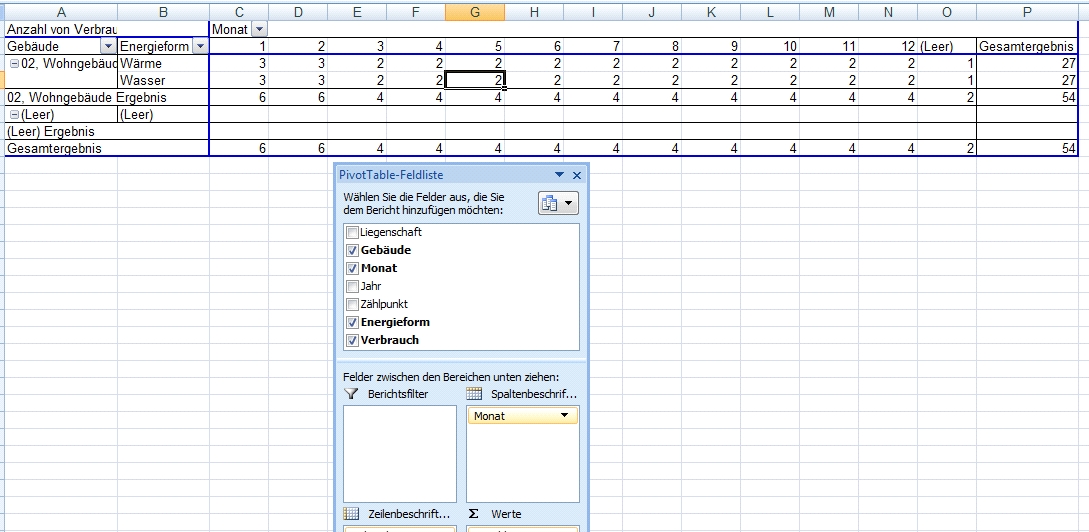Screen dimensions: 1089x532
Task: Open Monat field menu in Spaltenbeschriftungen
Action: point(565,416)
